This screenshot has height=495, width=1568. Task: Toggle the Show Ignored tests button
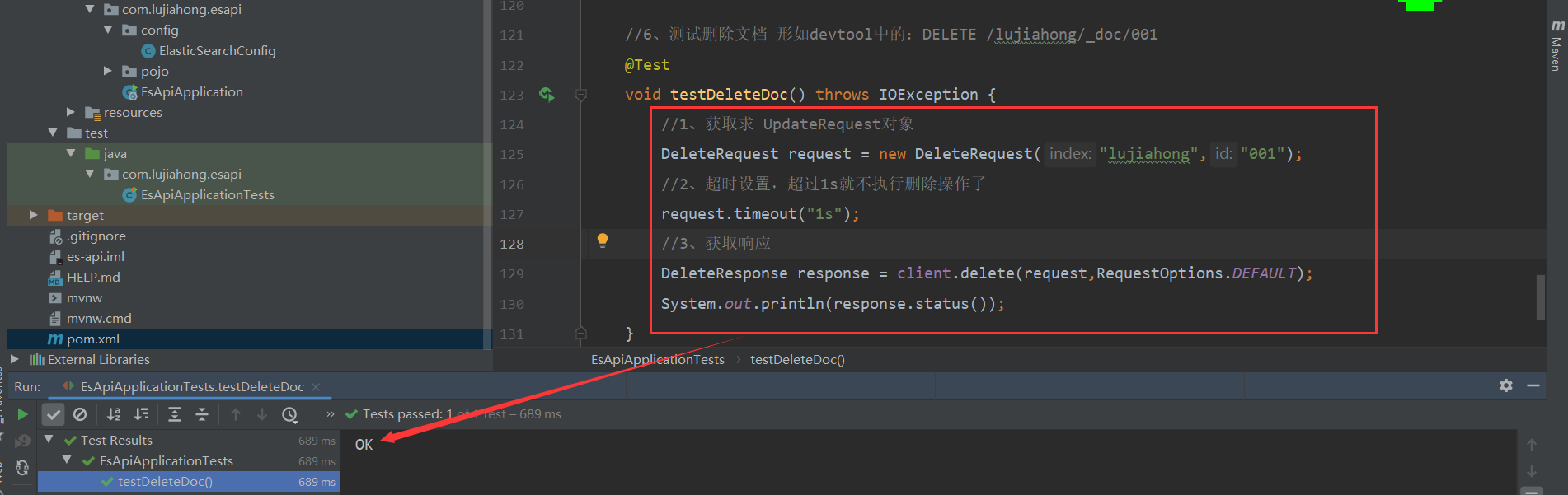click(x=80, y=414)
